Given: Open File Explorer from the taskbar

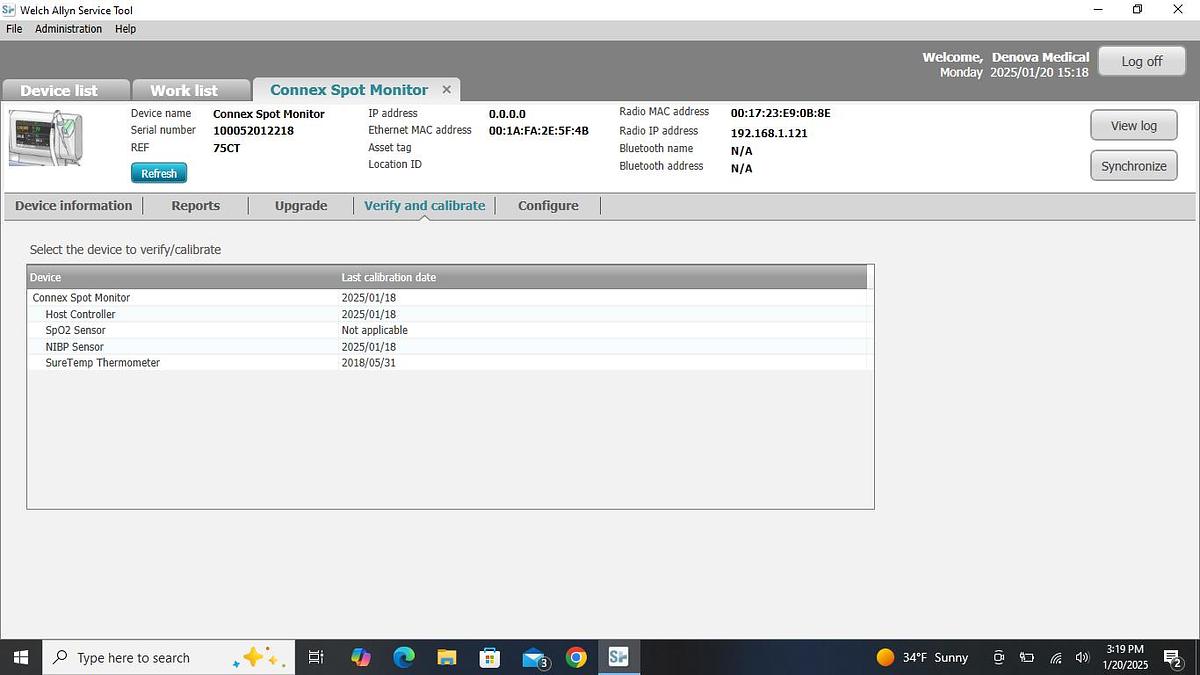Looking at the screenshot, I should tap(447, 657).
